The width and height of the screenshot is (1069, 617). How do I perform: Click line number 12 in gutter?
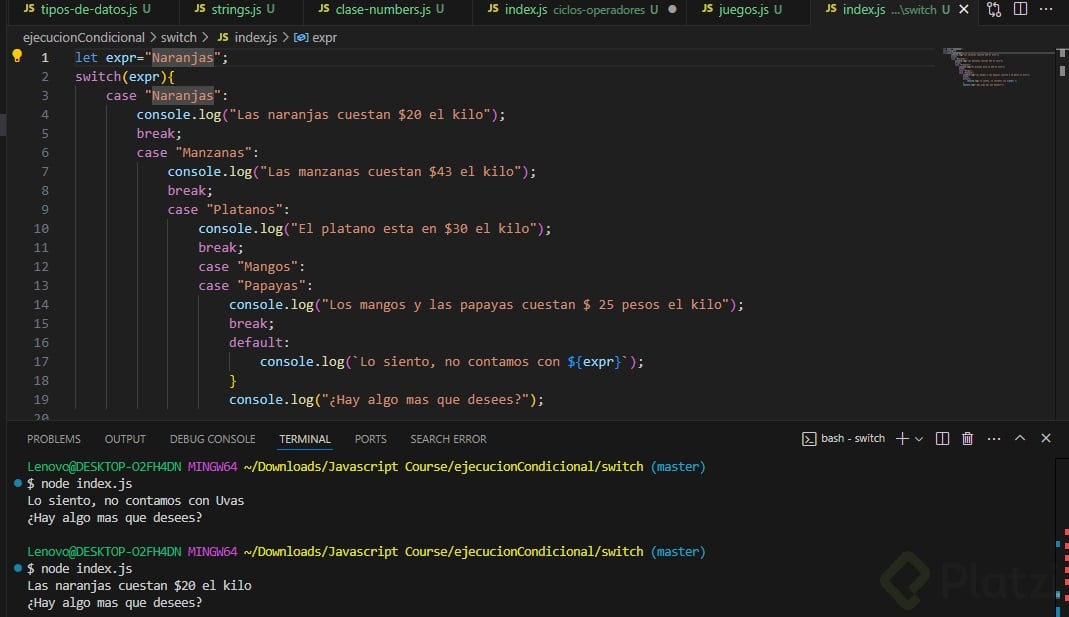click(x=41, y=267)
